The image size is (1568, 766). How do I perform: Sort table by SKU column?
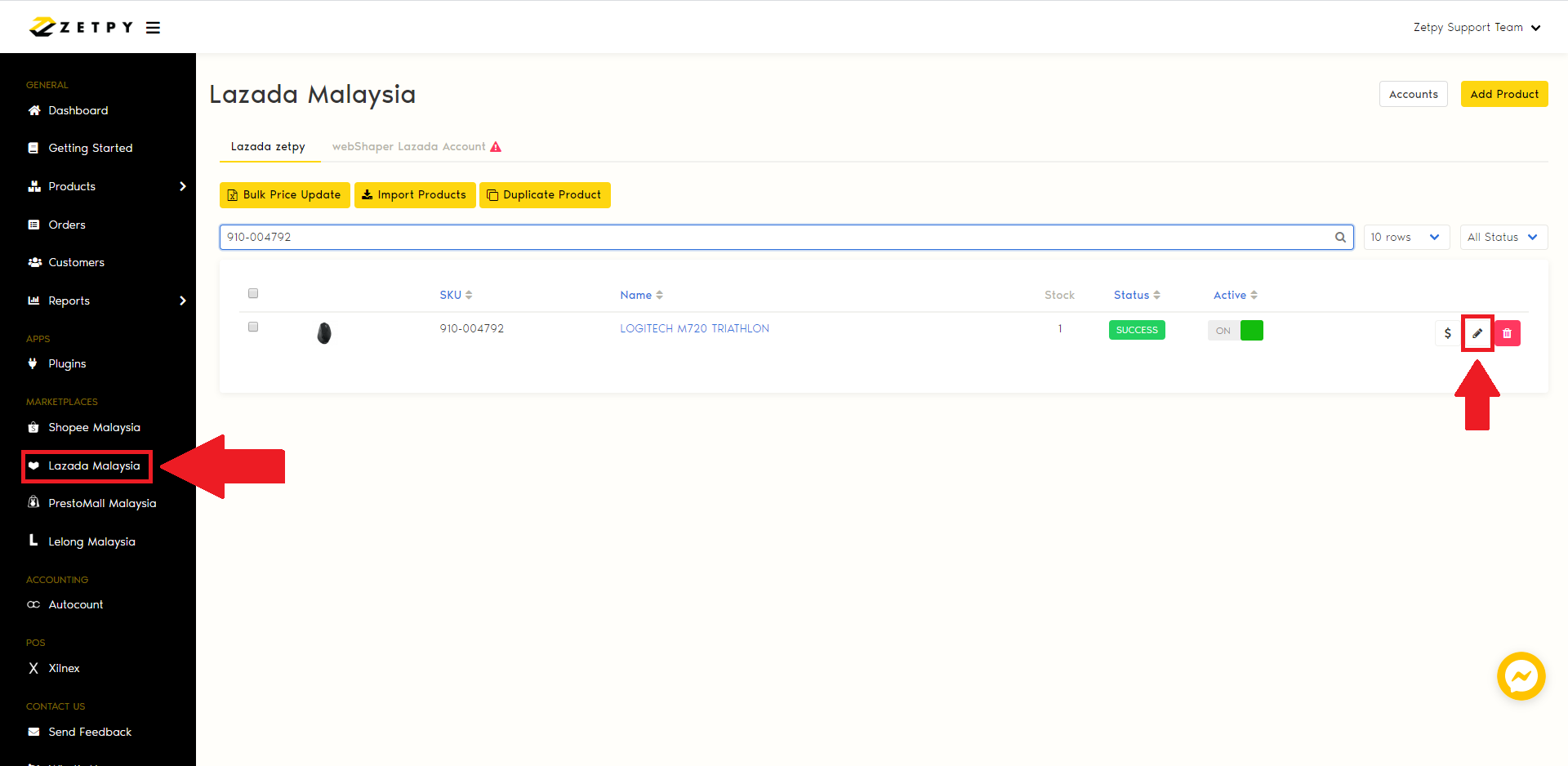456,295
